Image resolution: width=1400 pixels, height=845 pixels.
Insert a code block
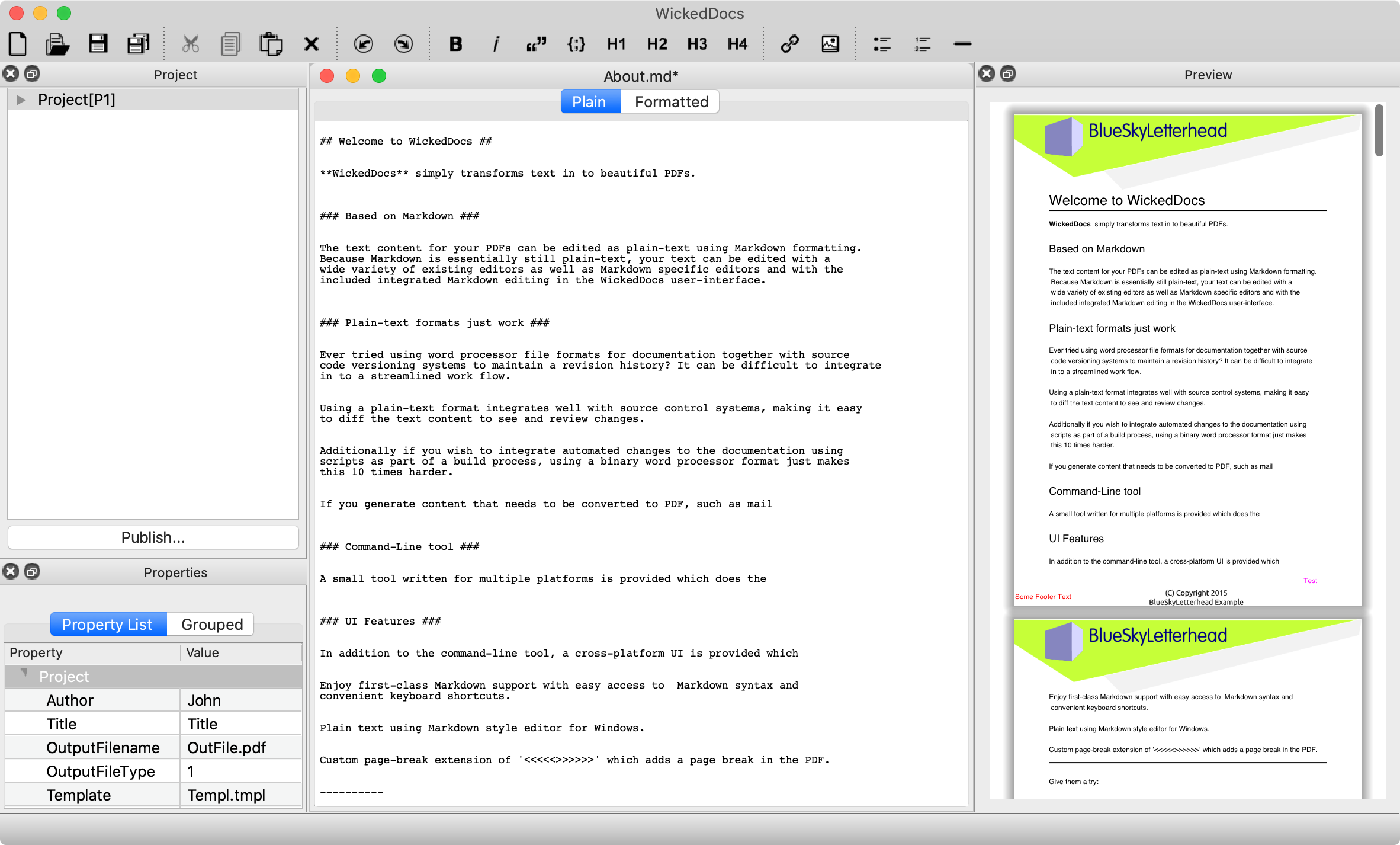(x=576, y=44)
